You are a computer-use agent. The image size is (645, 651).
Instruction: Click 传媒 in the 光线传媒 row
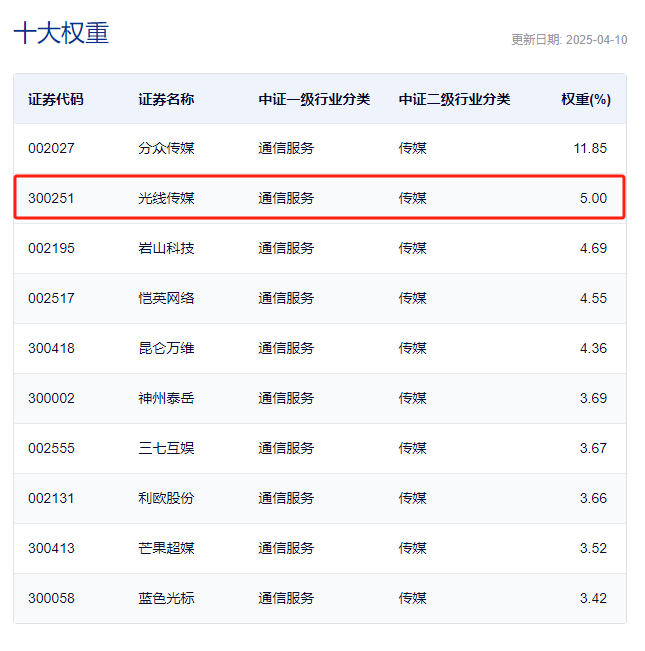pos(413,198)
